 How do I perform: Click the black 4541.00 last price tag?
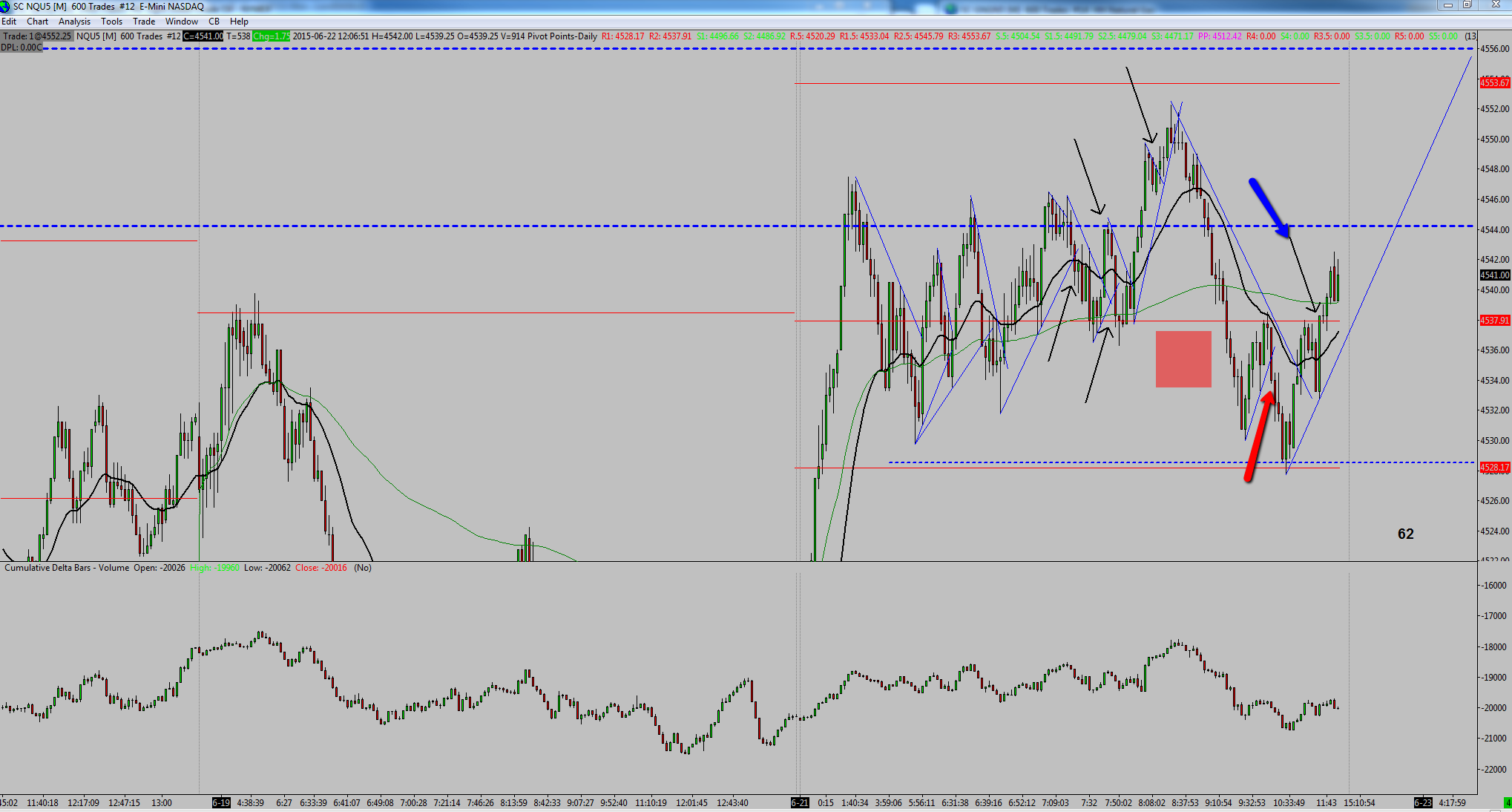click(1495, 275)
